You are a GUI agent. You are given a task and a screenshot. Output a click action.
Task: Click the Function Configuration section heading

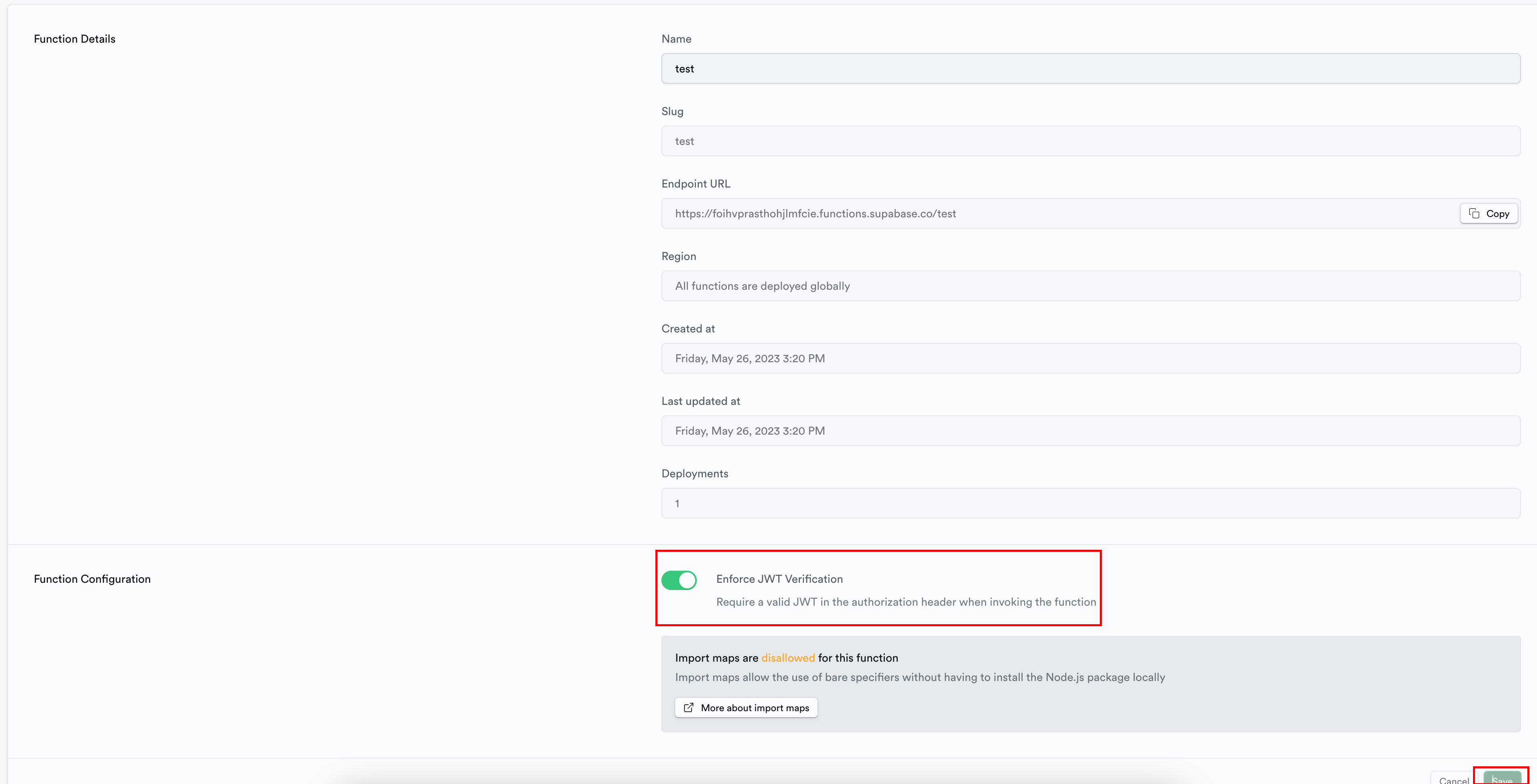92,579
